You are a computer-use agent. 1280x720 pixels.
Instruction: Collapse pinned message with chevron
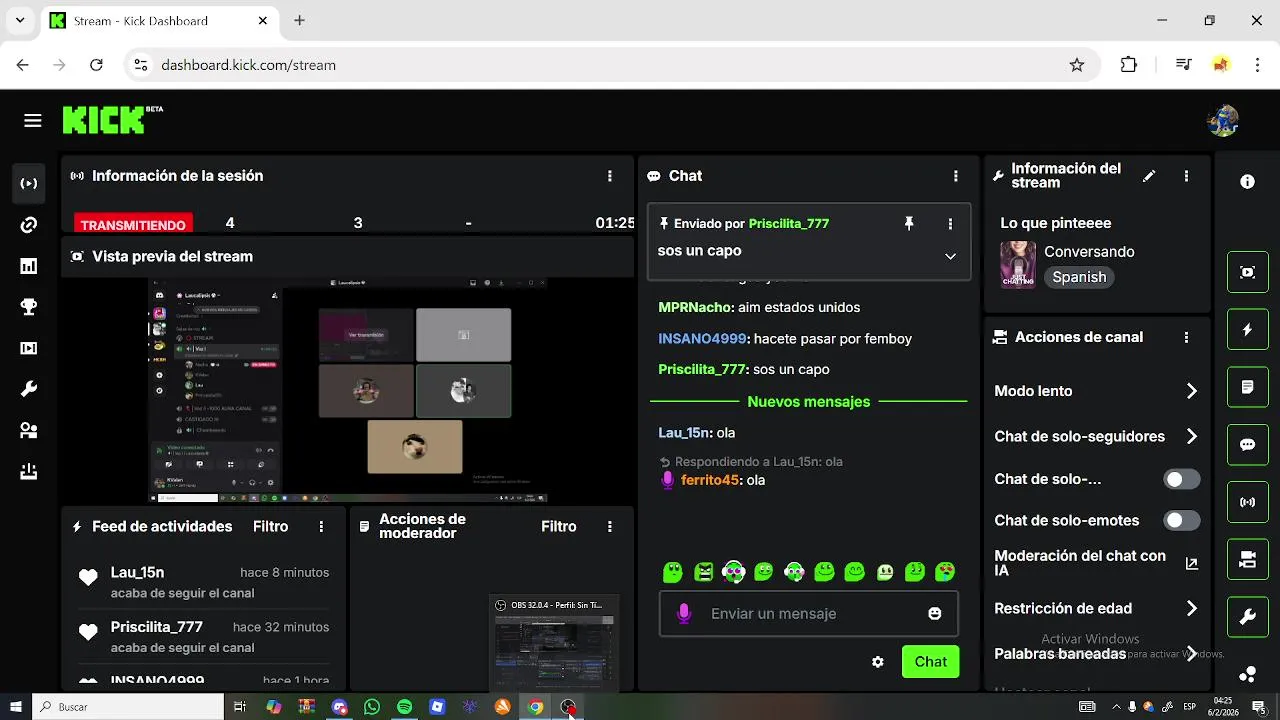[950, 256]
